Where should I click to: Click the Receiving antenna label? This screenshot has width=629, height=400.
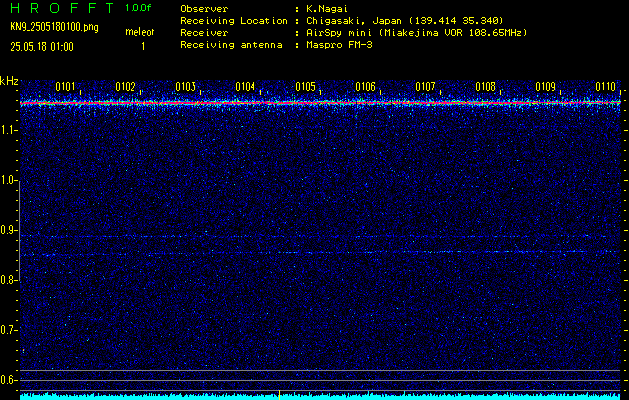pos(231,45)
